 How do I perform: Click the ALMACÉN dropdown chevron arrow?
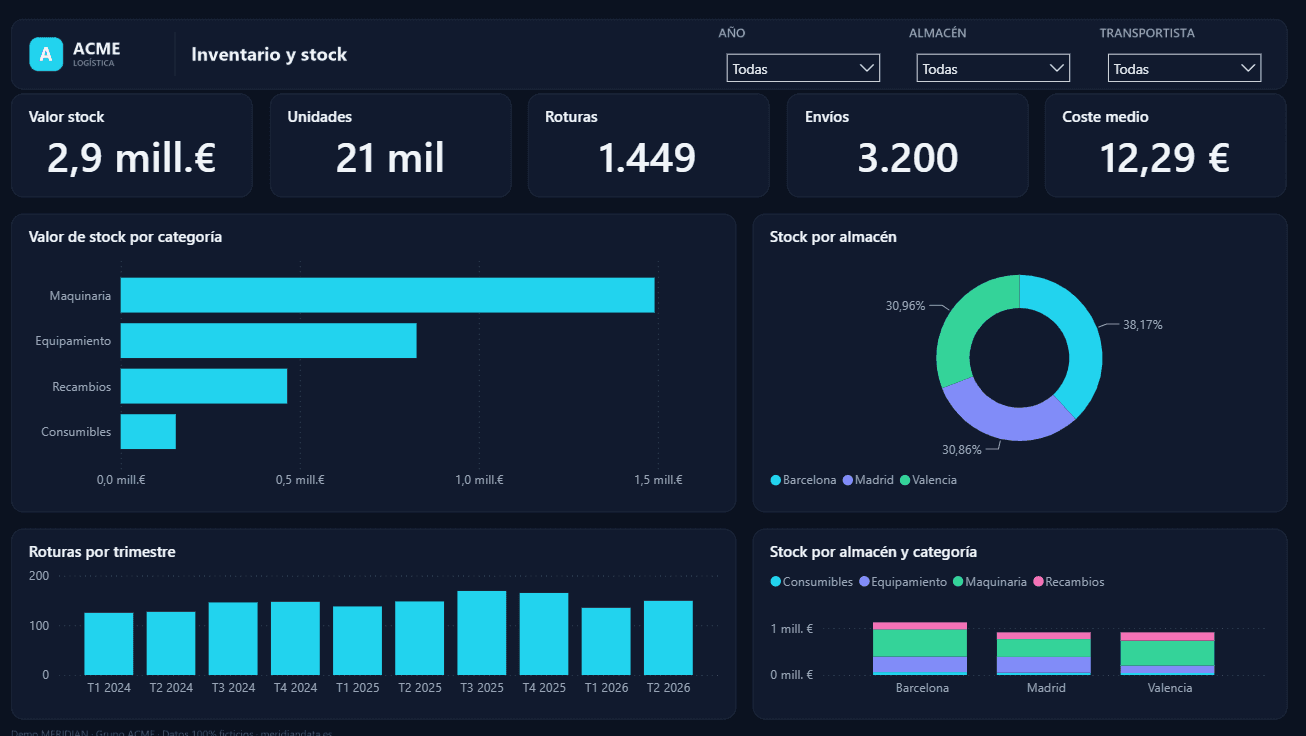1056,68
